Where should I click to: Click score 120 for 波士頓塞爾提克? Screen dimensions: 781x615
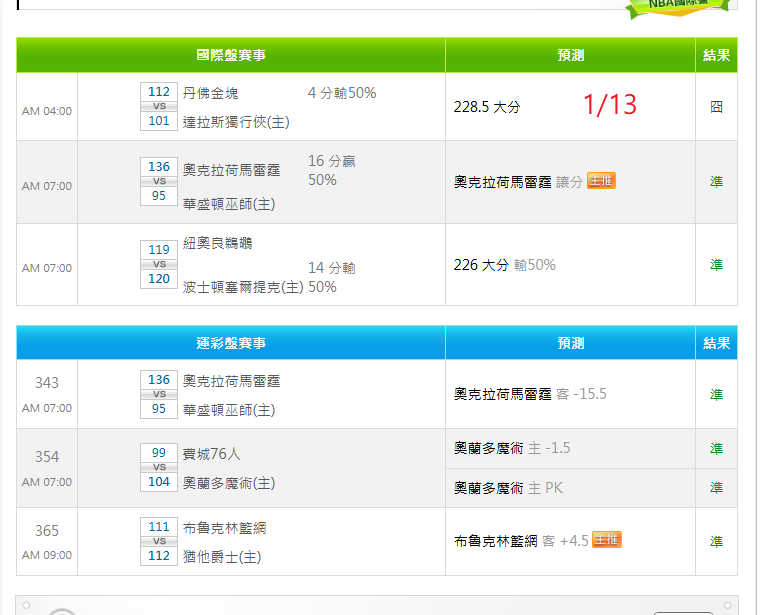click(159, 278)
